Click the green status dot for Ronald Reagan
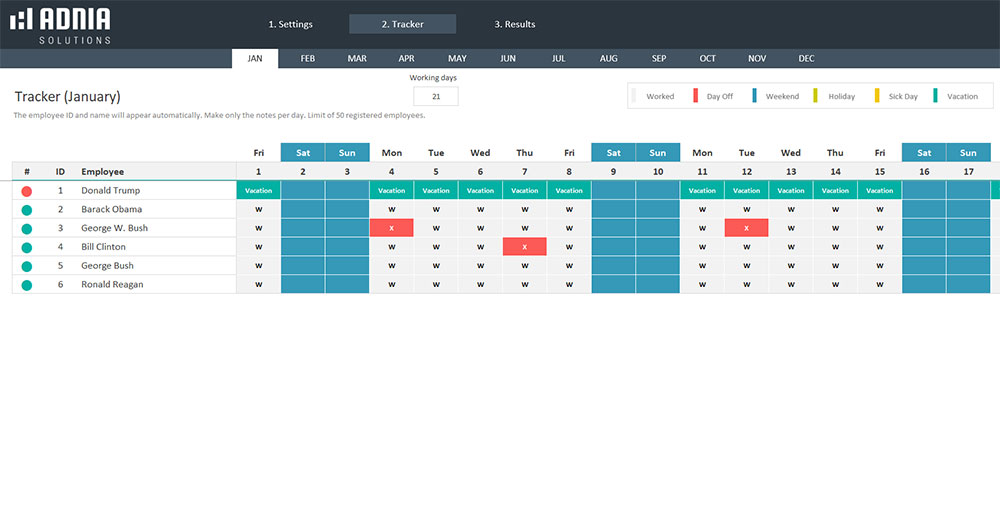This screenshot has width=1000, height=506. pyautogui.click(x=27, y=285)
